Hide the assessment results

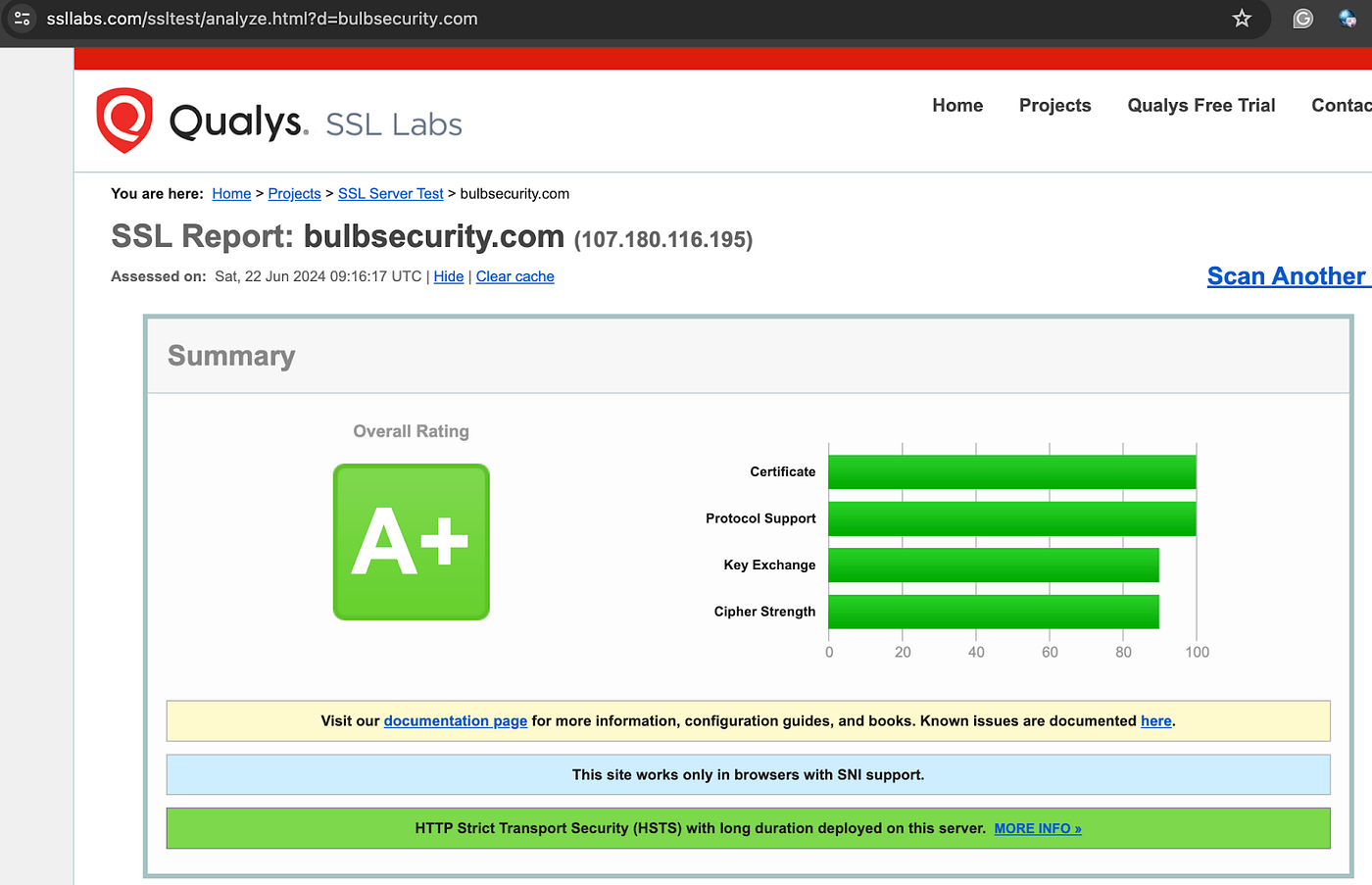tap(448, 276)
